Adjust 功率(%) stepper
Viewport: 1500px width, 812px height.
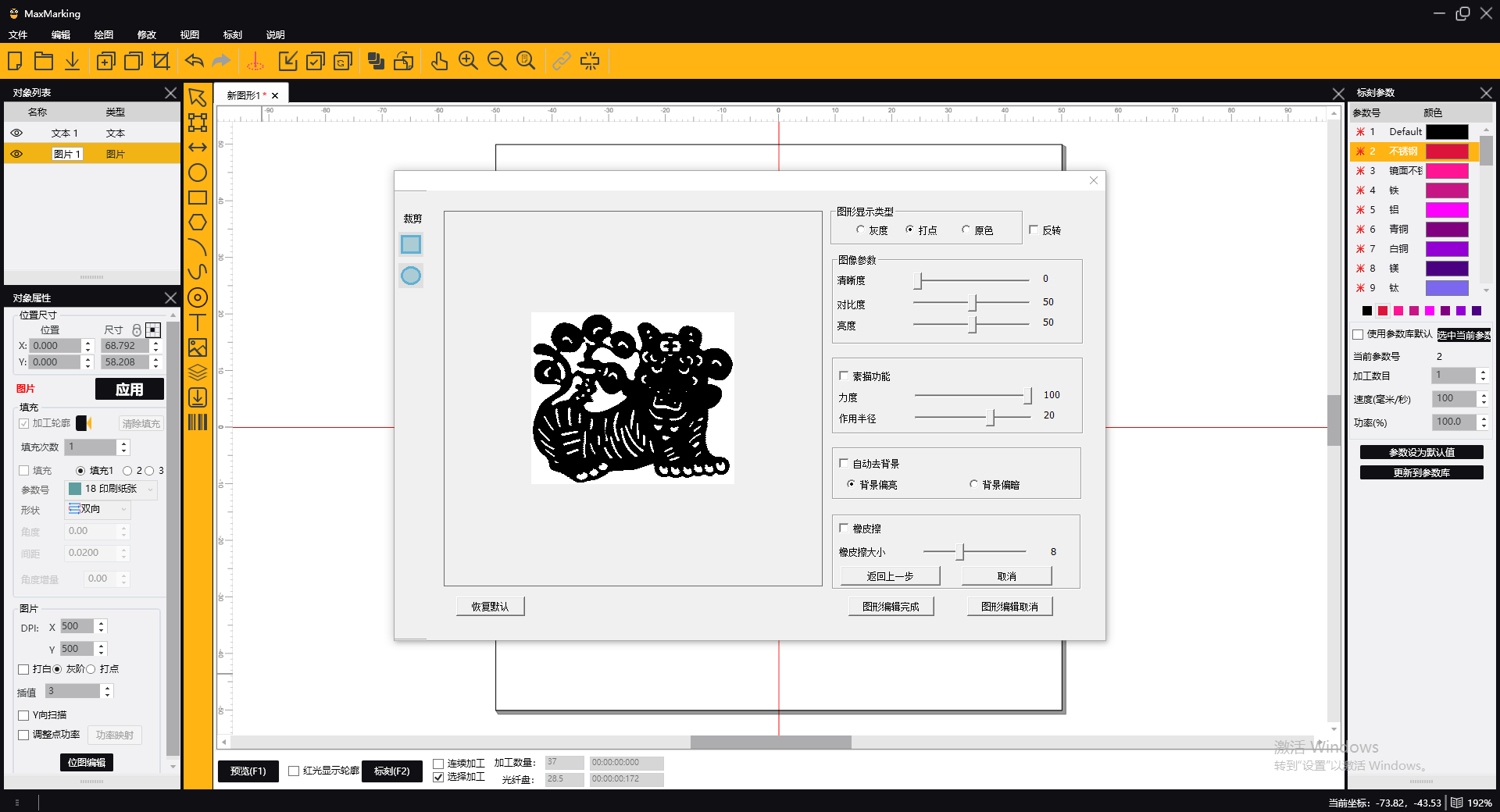pyautogui.click(x=1483, y=422)
